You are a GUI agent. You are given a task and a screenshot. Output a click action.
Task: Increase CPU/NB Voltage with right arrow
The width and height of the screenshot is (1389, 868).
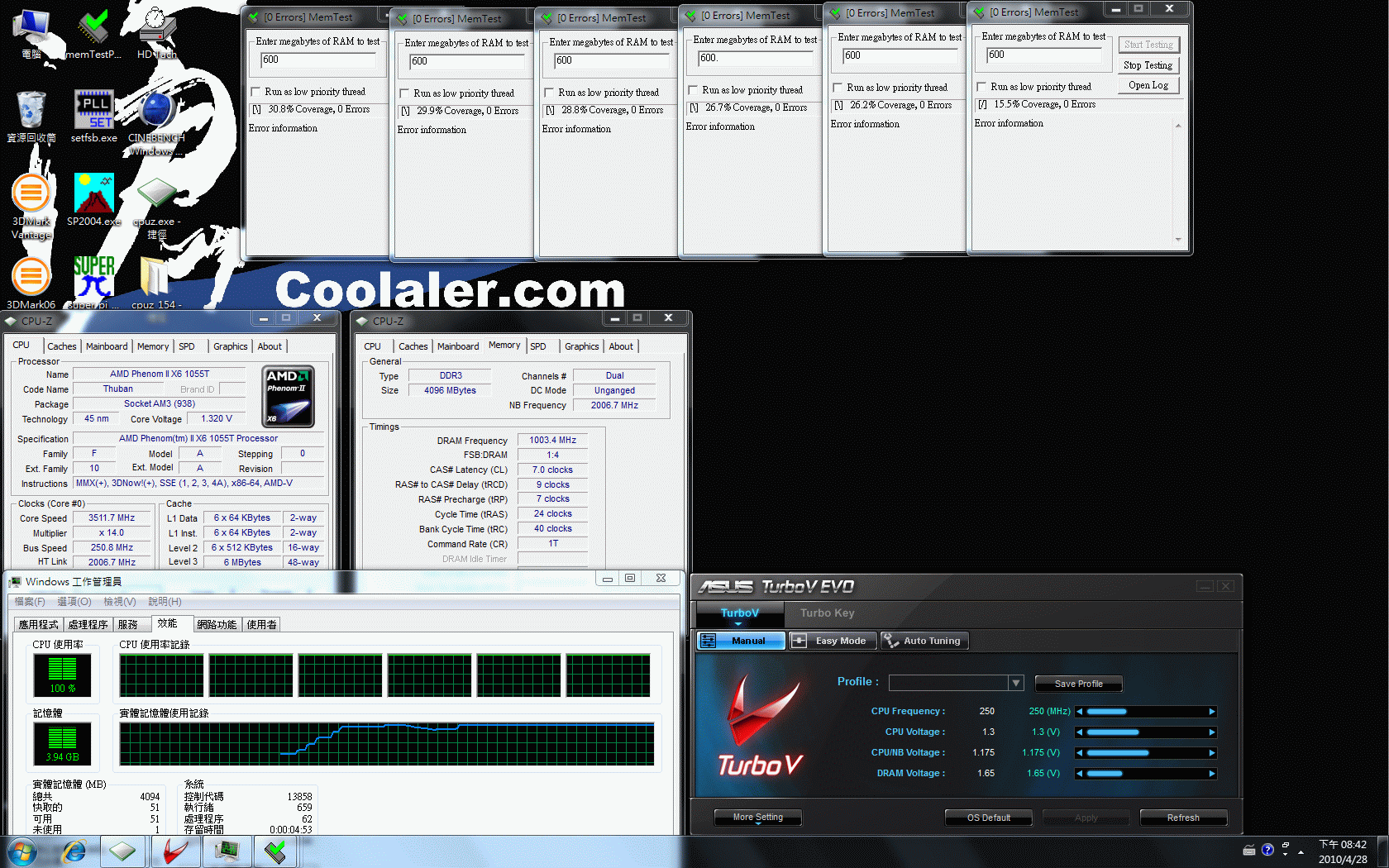(1212, 753)
